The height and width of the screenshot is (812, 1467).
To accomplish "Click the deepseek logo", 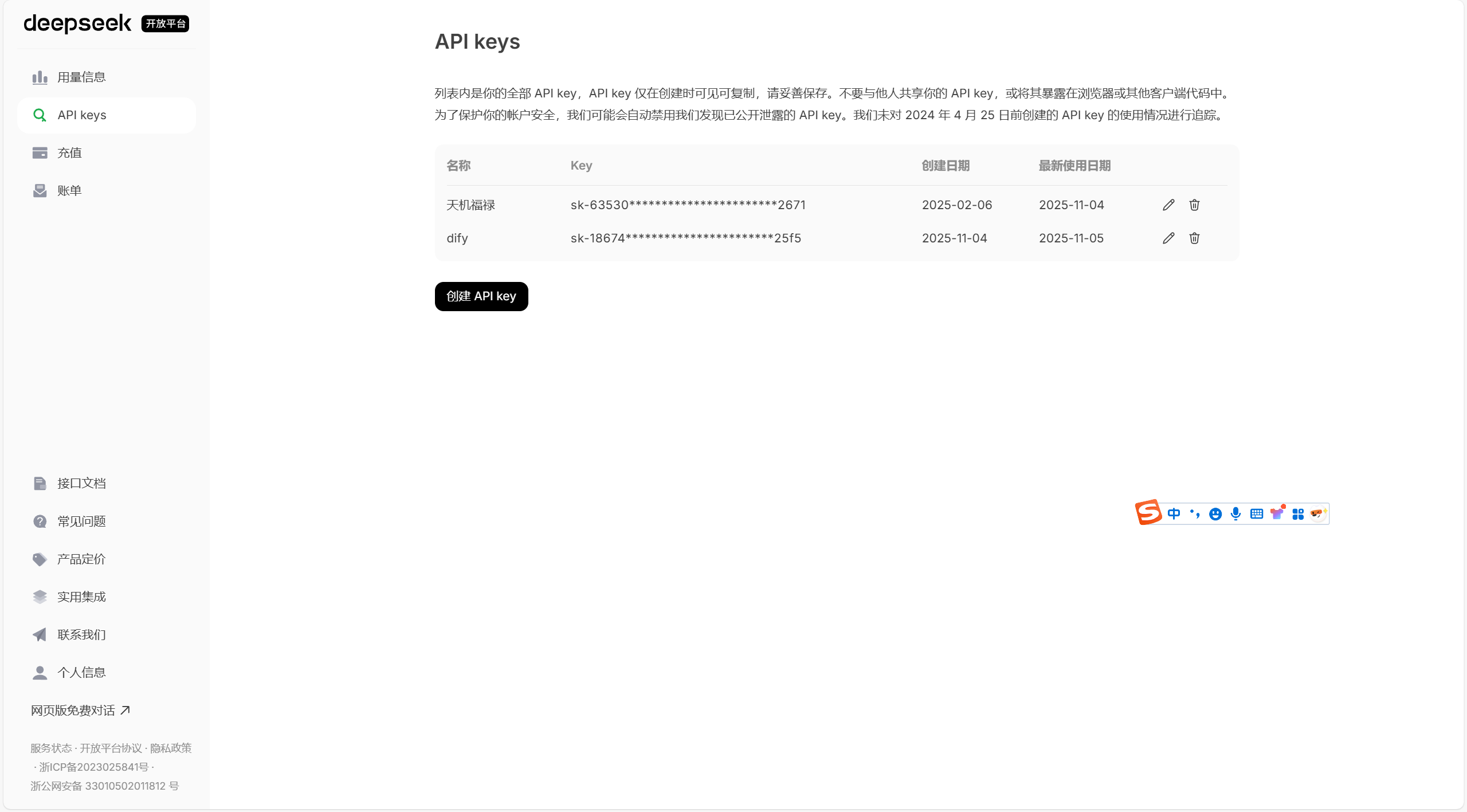I will pos(77,23).
